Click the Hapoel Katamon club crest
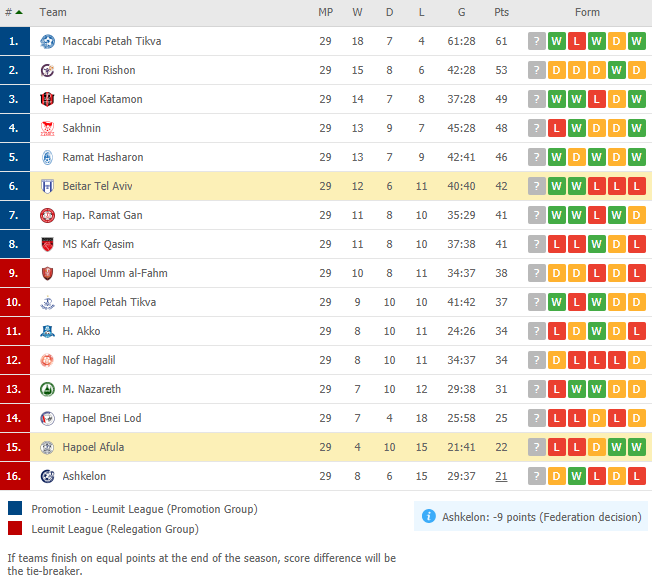 point(47,99)
